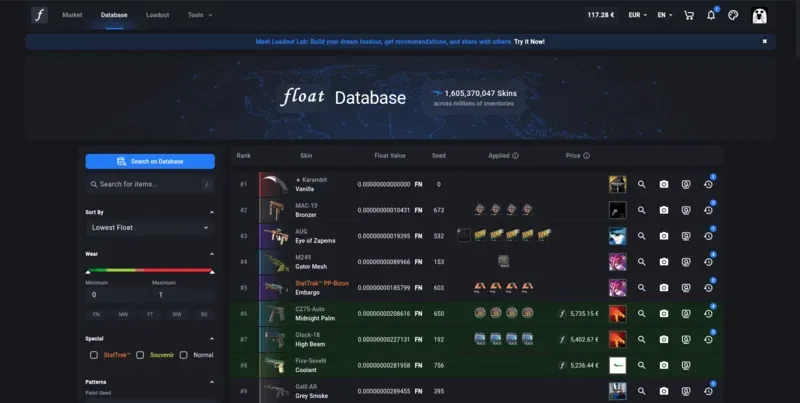Image resolution: width=800 pixels, height=403 pixels.
Task: Click the CSFloat logo icon
Action: [x=39, y=15]
